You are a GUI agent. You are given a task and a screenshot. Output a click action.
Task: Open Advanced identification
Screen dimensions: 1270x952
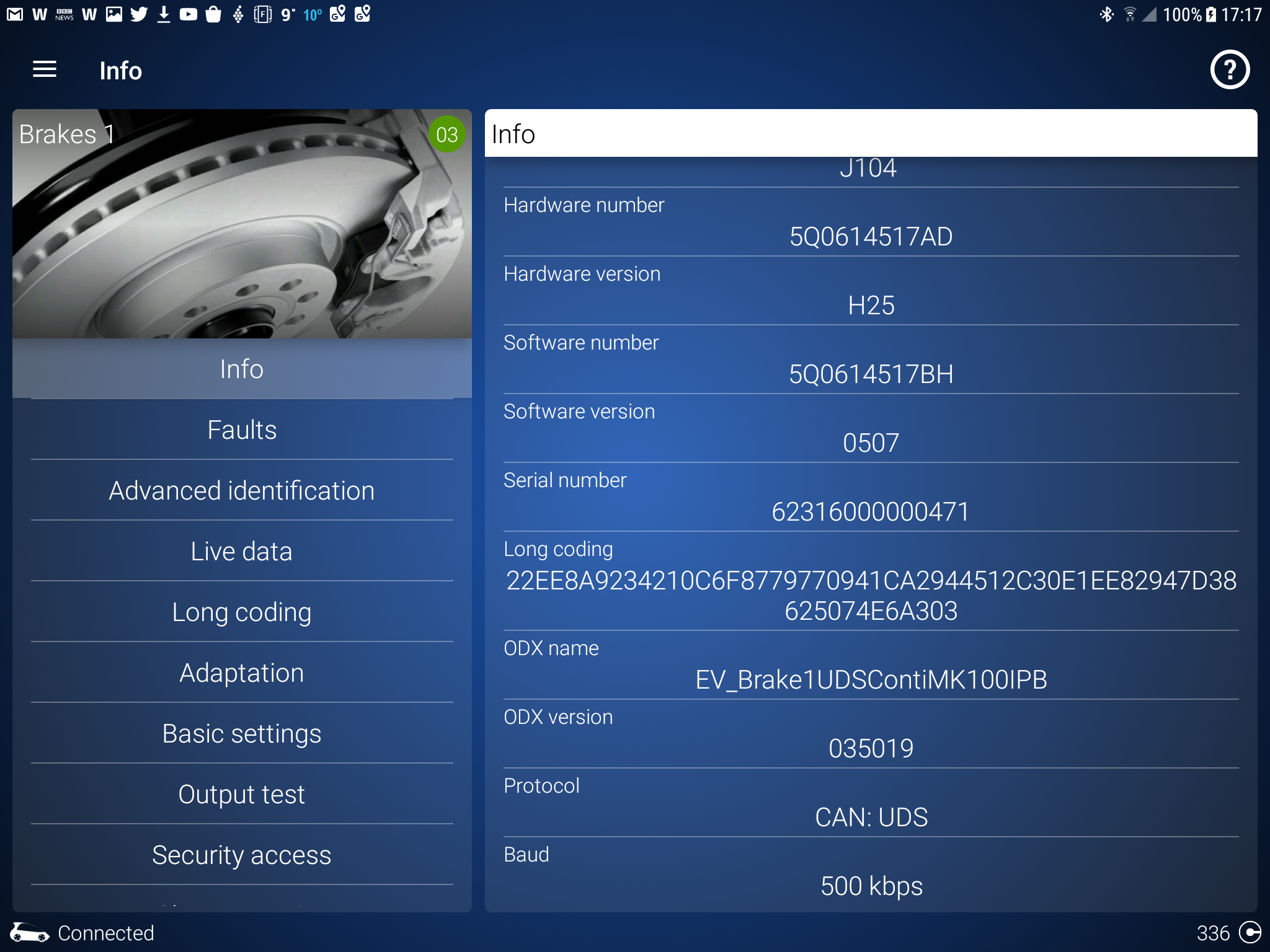point(242,491)
